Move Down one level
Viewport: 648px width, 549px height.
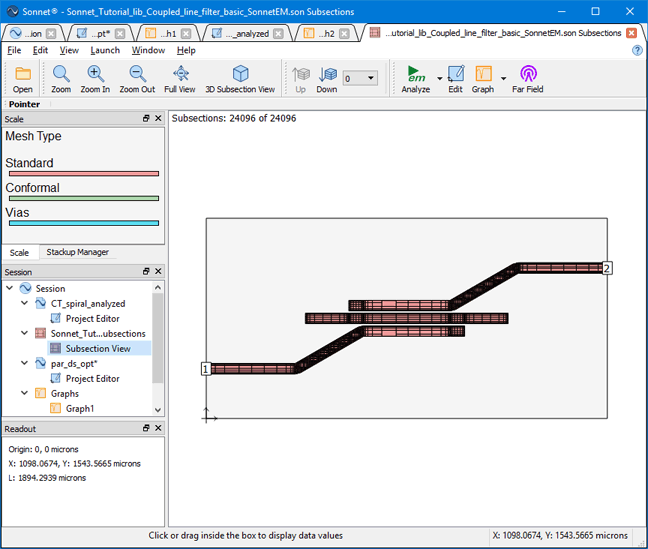327,79
